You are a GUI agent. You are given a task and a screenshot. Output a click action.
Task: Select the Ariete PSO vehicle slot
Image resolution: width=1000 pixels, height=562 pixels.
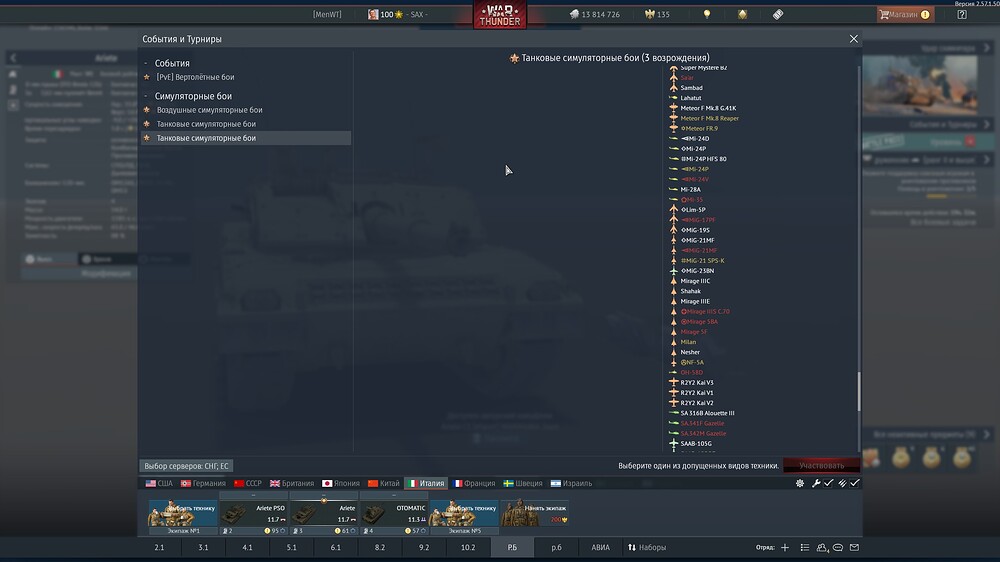click(253, 514)
